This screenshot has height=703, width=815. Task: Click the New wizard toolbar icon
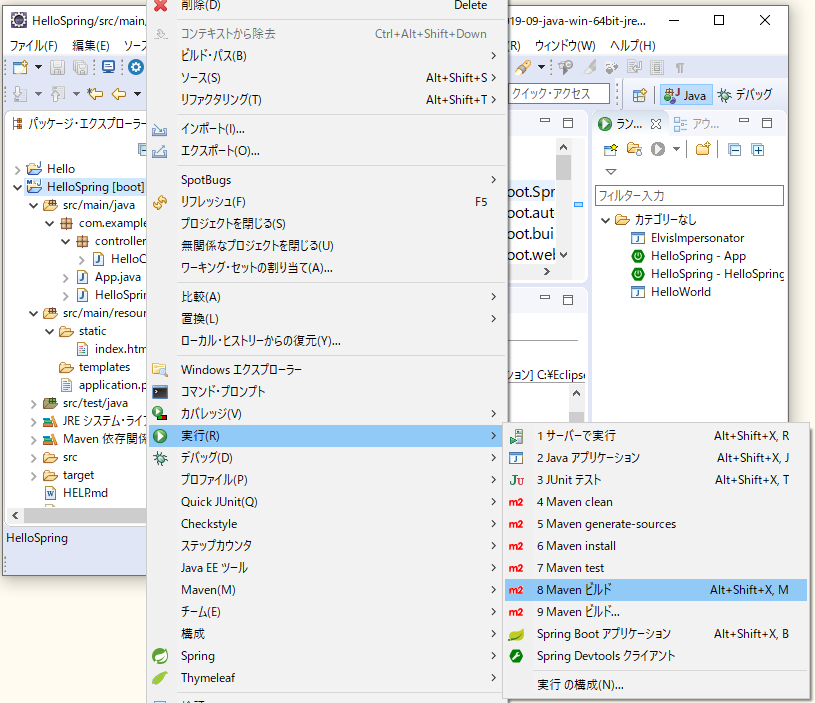click(x=18, y=67)
